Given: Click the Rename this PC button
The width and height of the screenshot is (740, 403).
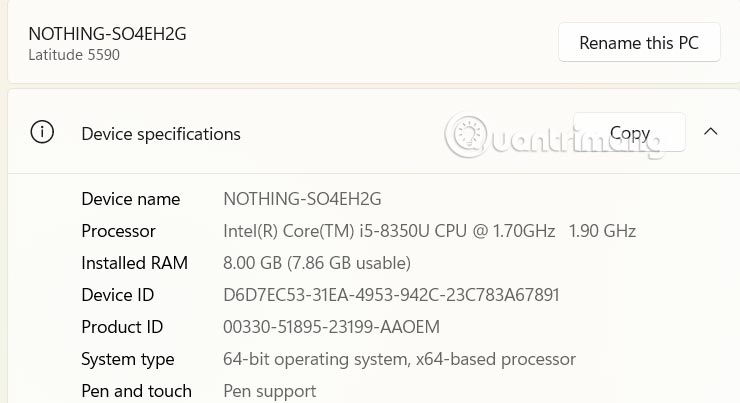Looking at the screenshot, I should click(x=639, y=43).
